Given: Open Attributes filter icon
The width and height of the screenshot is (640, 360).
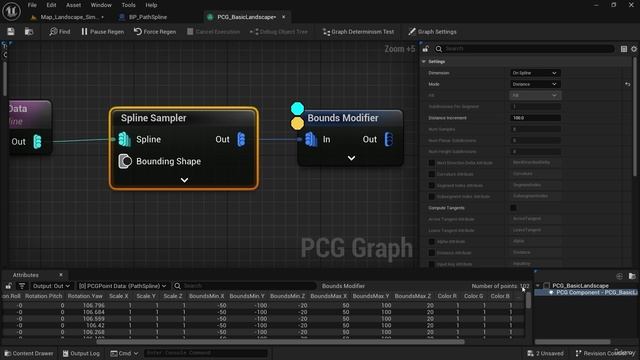Looking at the screenshot, I should 22,286.
